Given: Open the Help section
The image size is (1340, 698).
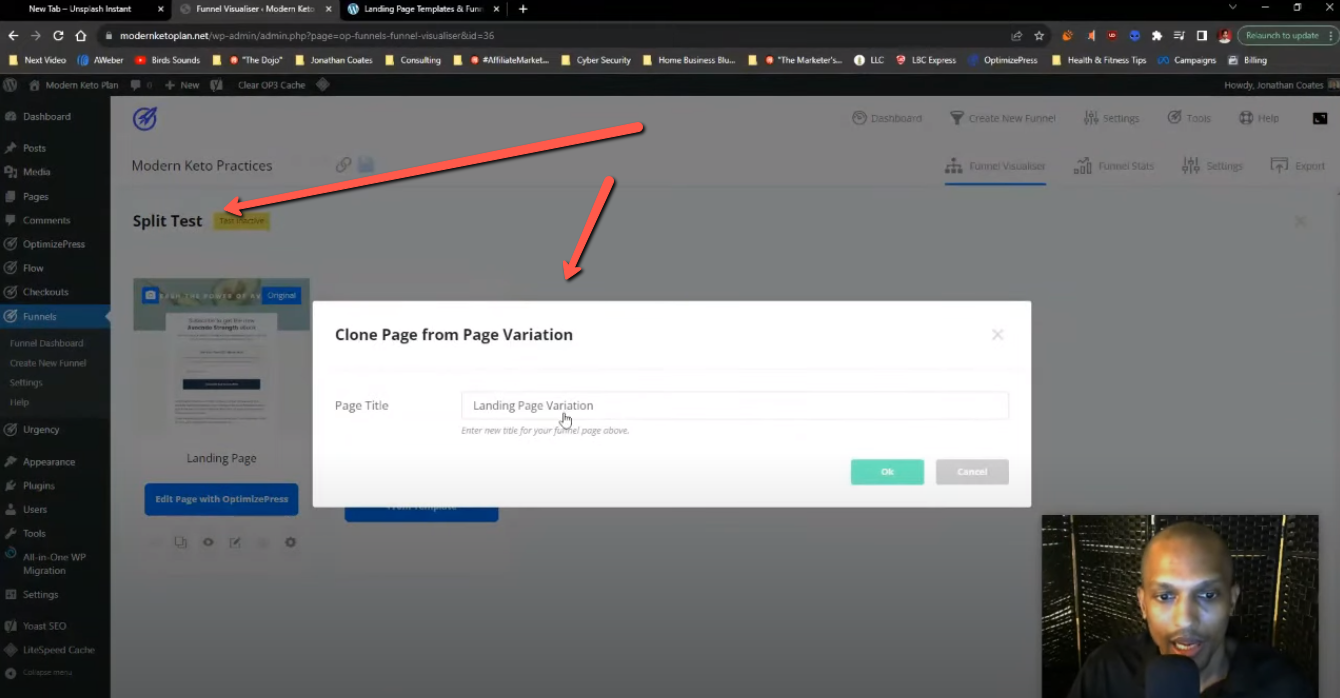Looking at the screenshot, I should 1259,117.
